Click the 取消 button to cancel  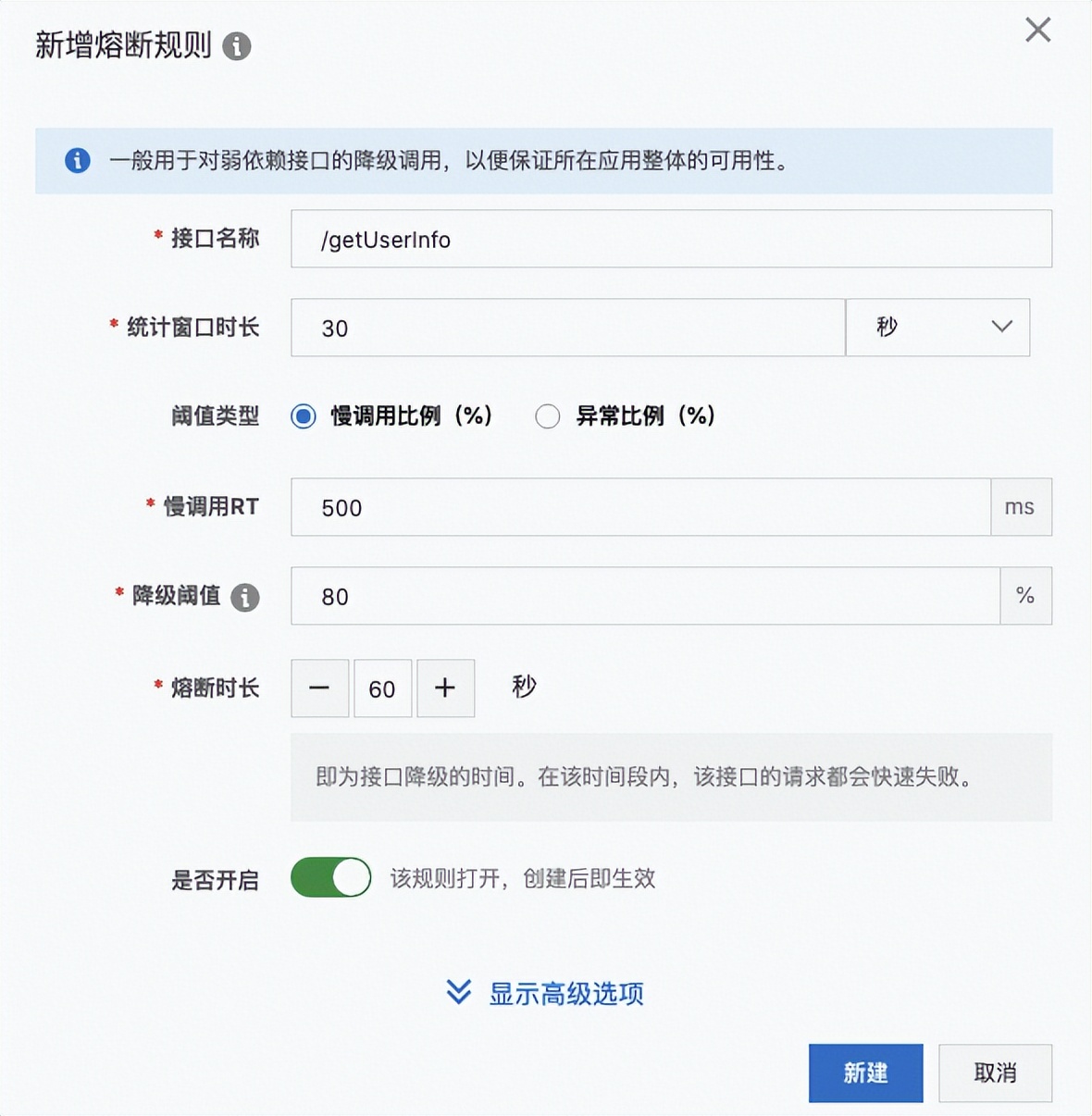[x=996, y=1073]
